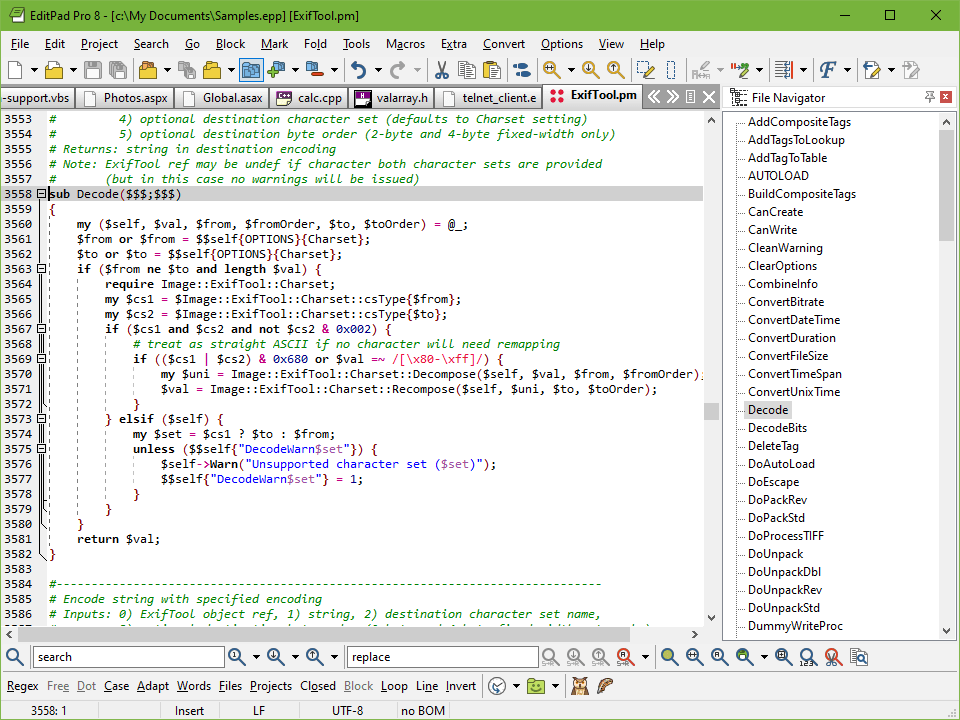Toggle the Projects search option
Screen dimensions: 960x720
[x=271, y=686]
